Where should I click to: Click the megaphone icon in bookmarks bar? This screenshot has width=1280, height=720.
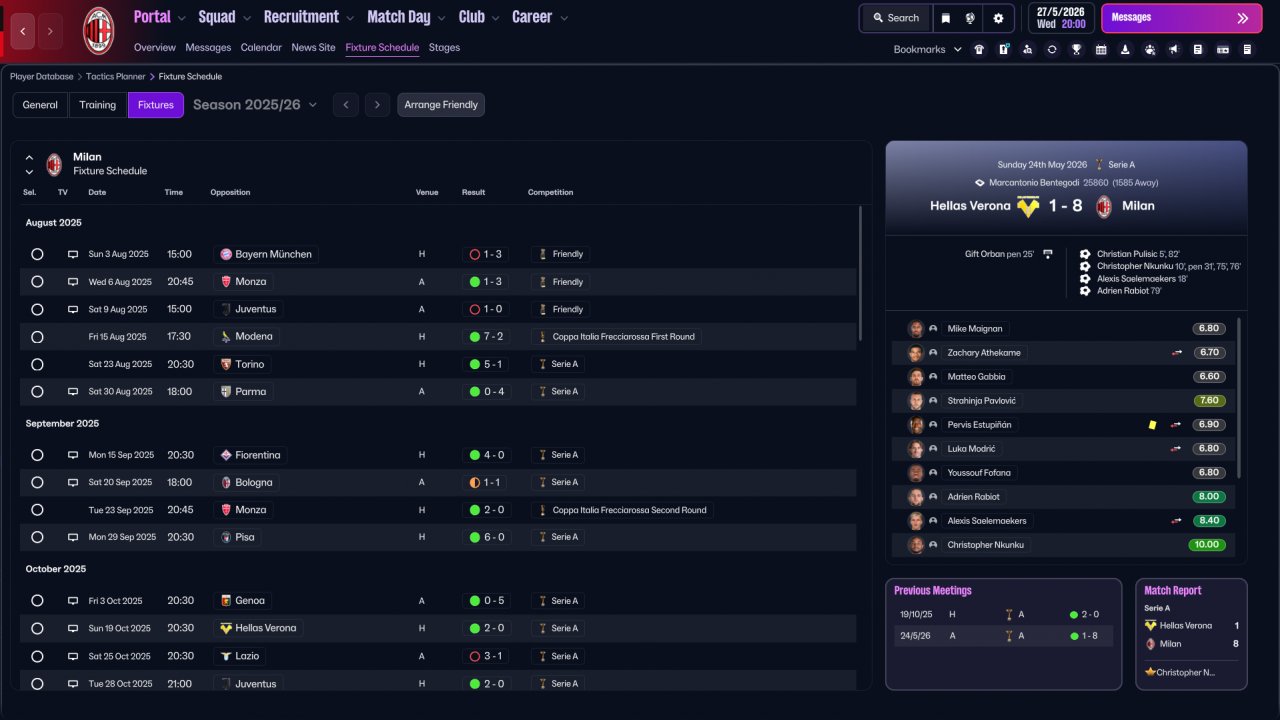pyautogui.click(x=1174, y=49)
